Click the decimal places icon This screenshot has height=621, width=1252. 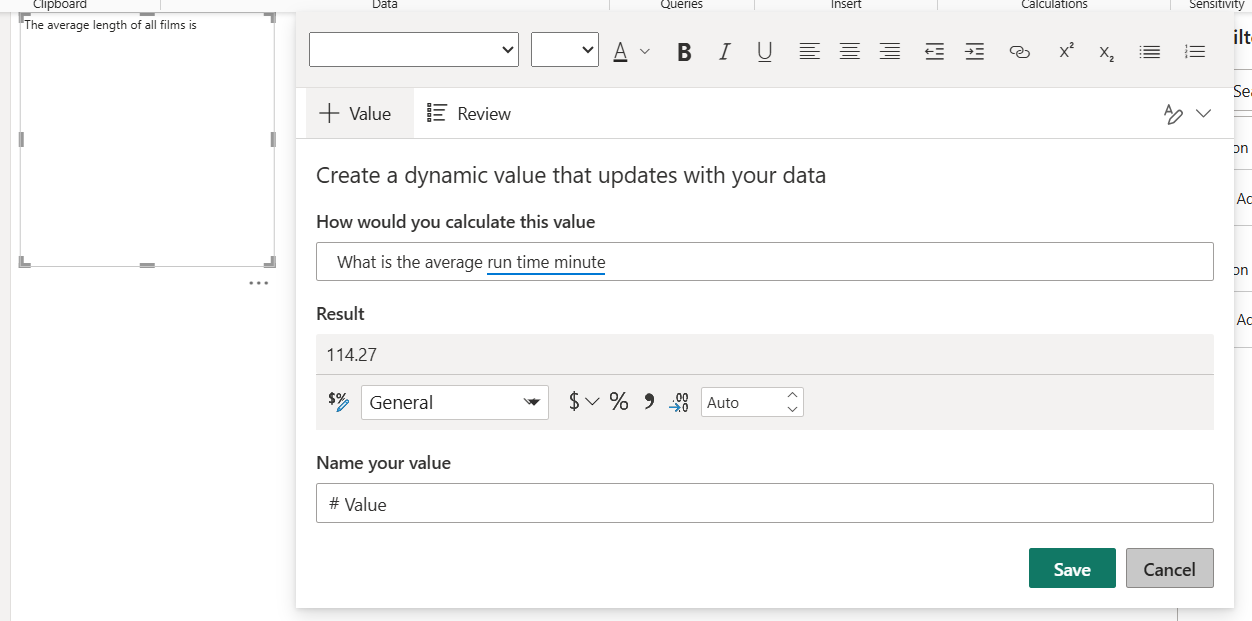click(x=679, y=402)
